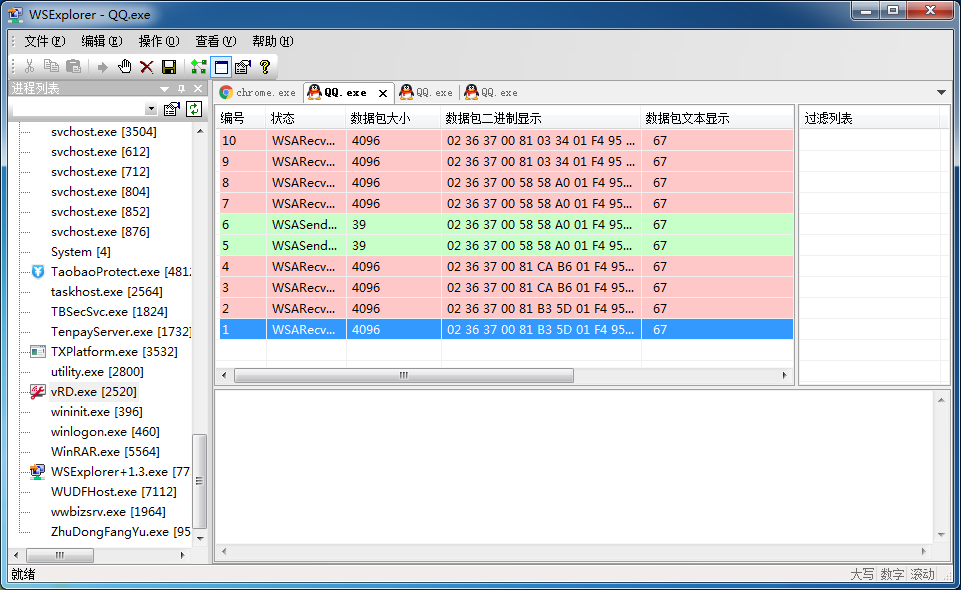Click the right arrow start capture icon
Image resolution: width=961 pixels, height=590 pixels.
(102, 67)
